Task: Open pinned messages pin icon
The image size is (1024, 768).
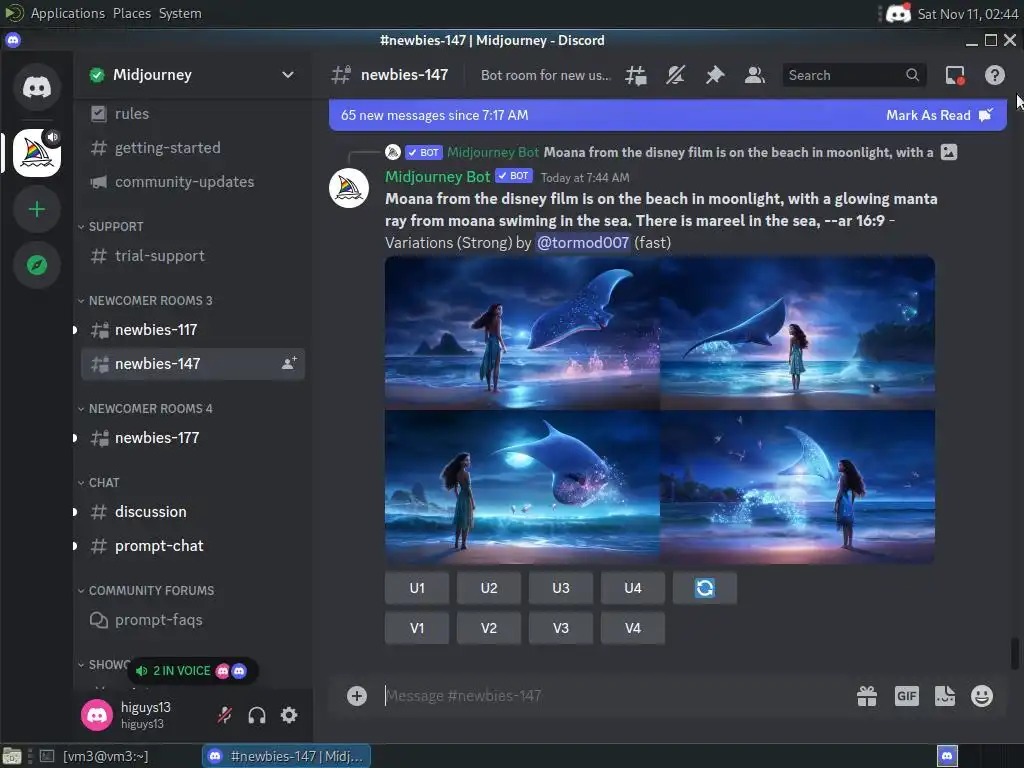Action: (715, 75)
